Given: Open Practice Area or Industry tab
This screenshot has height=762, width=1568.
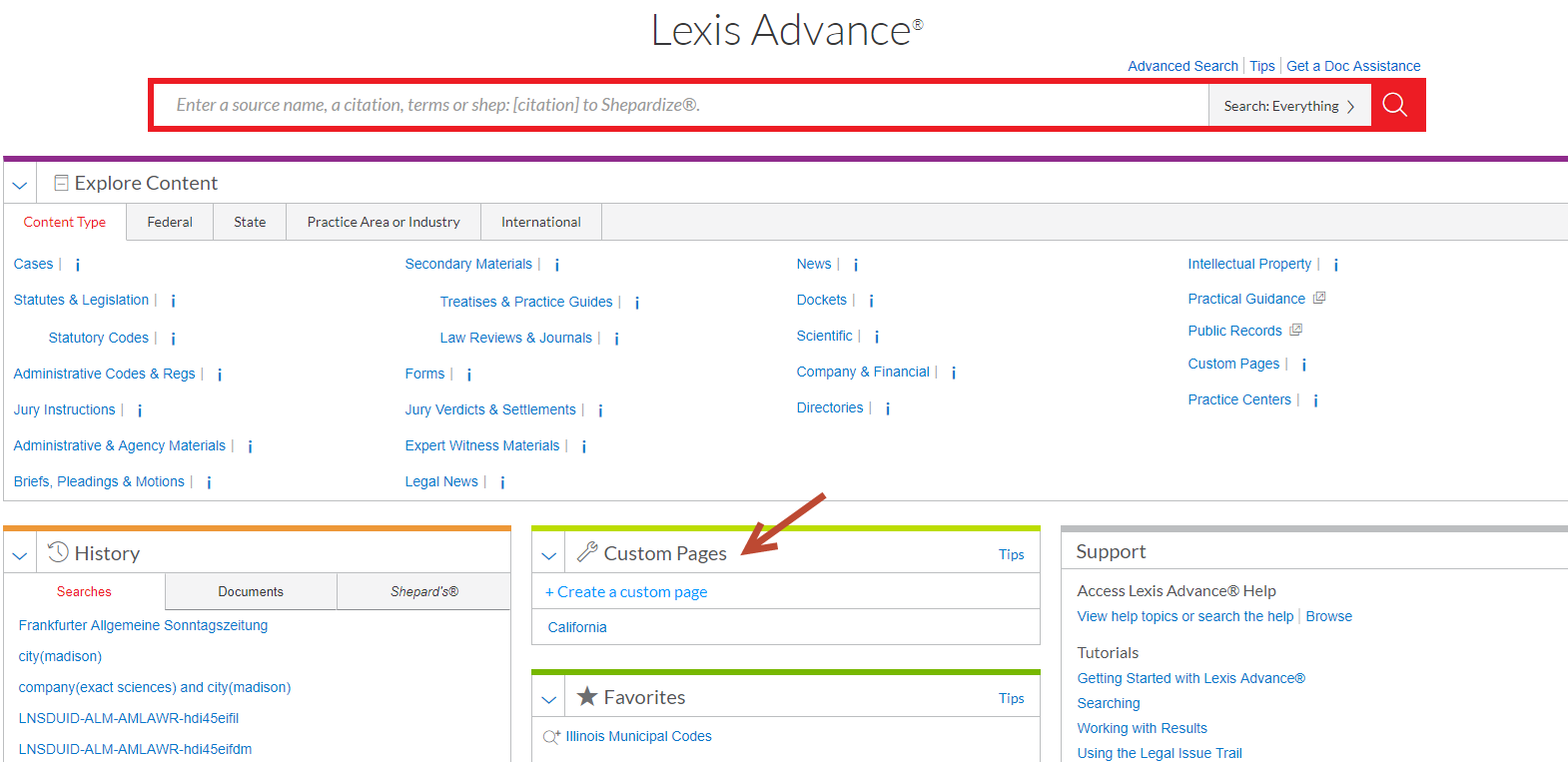Looking at the screenshot, I should (384, 222).
